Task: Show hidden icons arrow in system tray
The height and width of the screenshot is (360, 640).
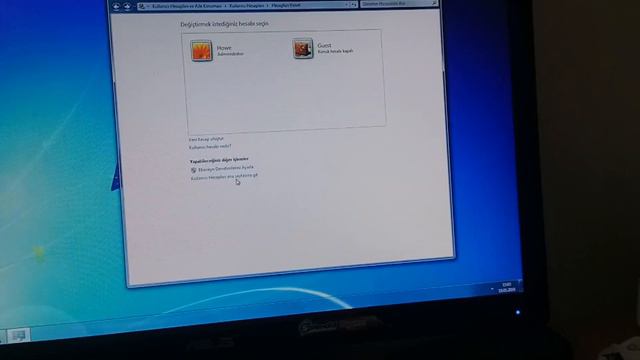Action: (x=492, y=289)
